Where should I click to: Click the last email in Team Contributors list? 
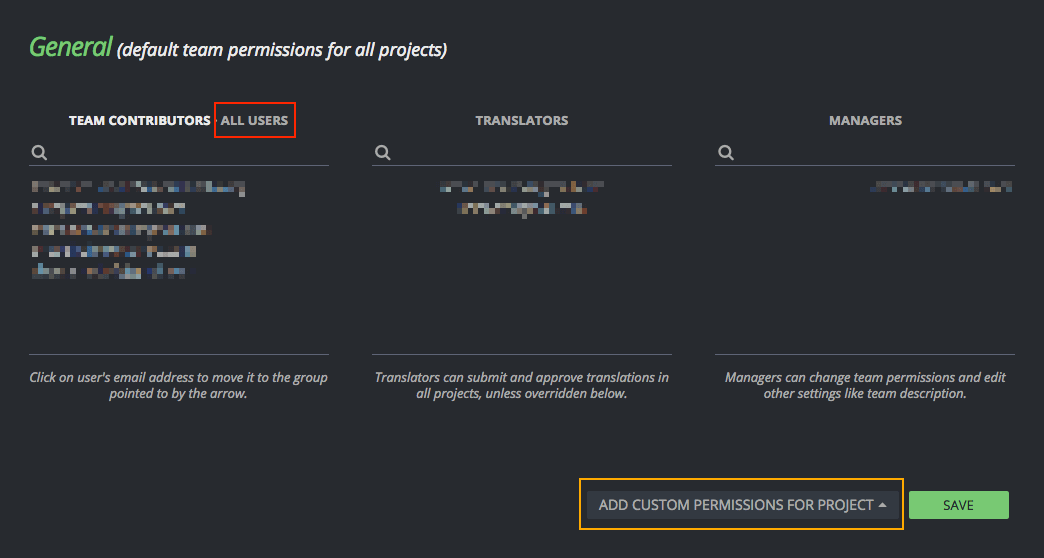(109, 271)
